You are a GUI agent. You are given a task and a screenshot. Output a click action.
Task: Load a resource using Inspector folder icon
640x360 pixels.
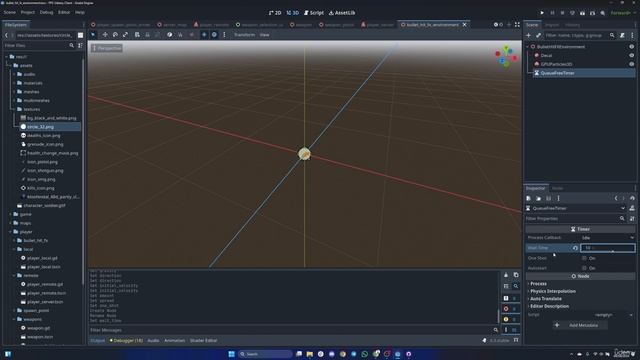pos(538,198)
